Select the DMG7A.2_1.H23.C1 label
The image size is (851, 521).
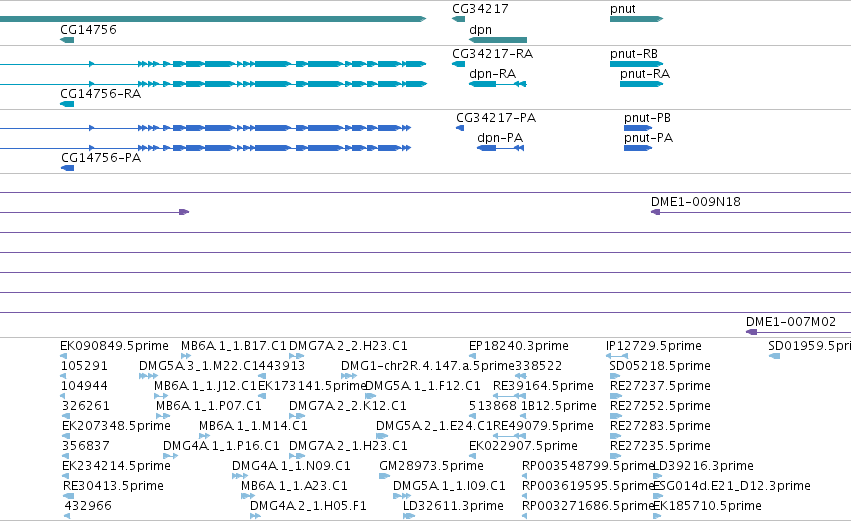coord(348,446)
